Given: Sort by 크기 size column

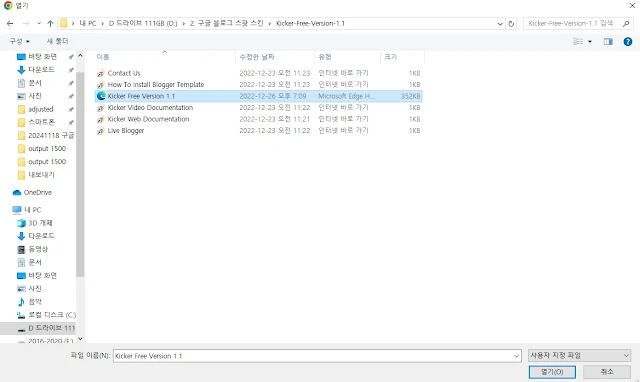Looking at the screenshot, I should [x=402, y=57].
